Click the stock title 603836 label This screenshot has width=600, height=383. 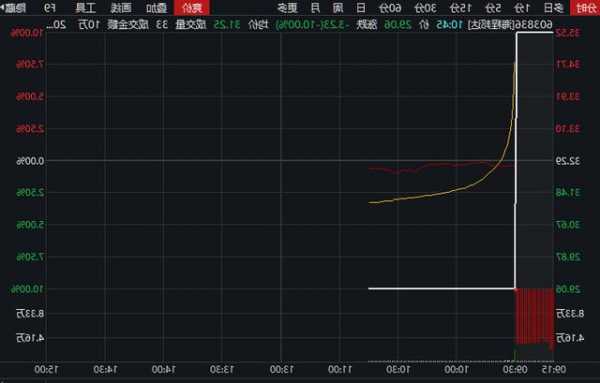[x=510, y=25]
